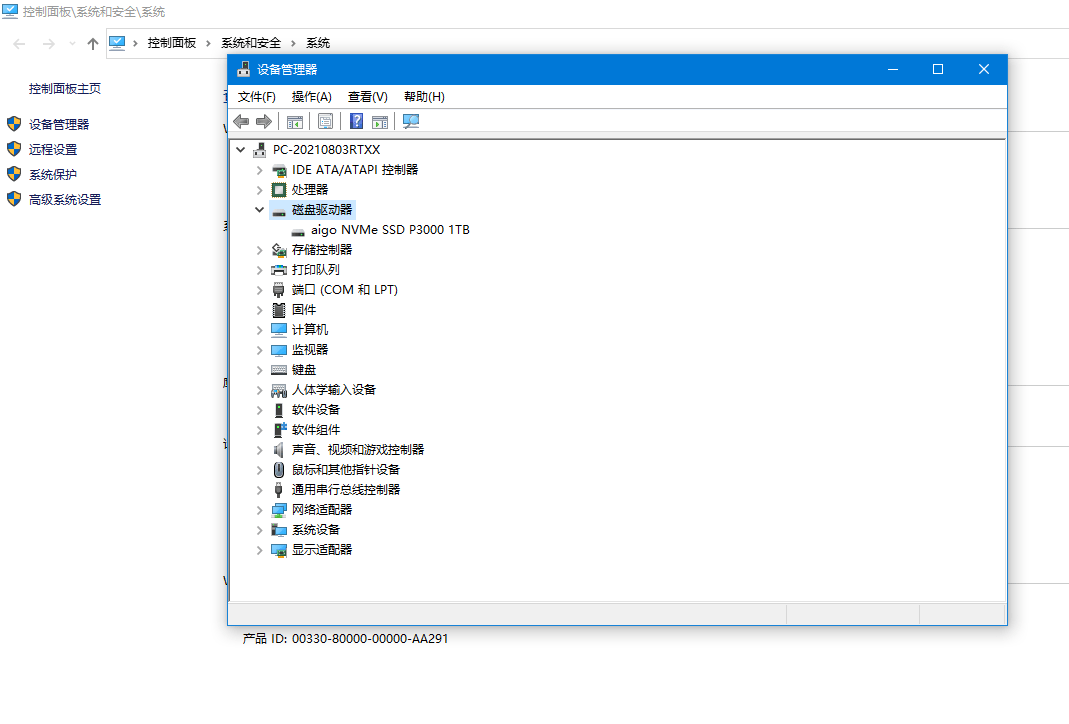Open the properties toolbar icon
The image size is (1069, 724).
[x=326, y=121]
